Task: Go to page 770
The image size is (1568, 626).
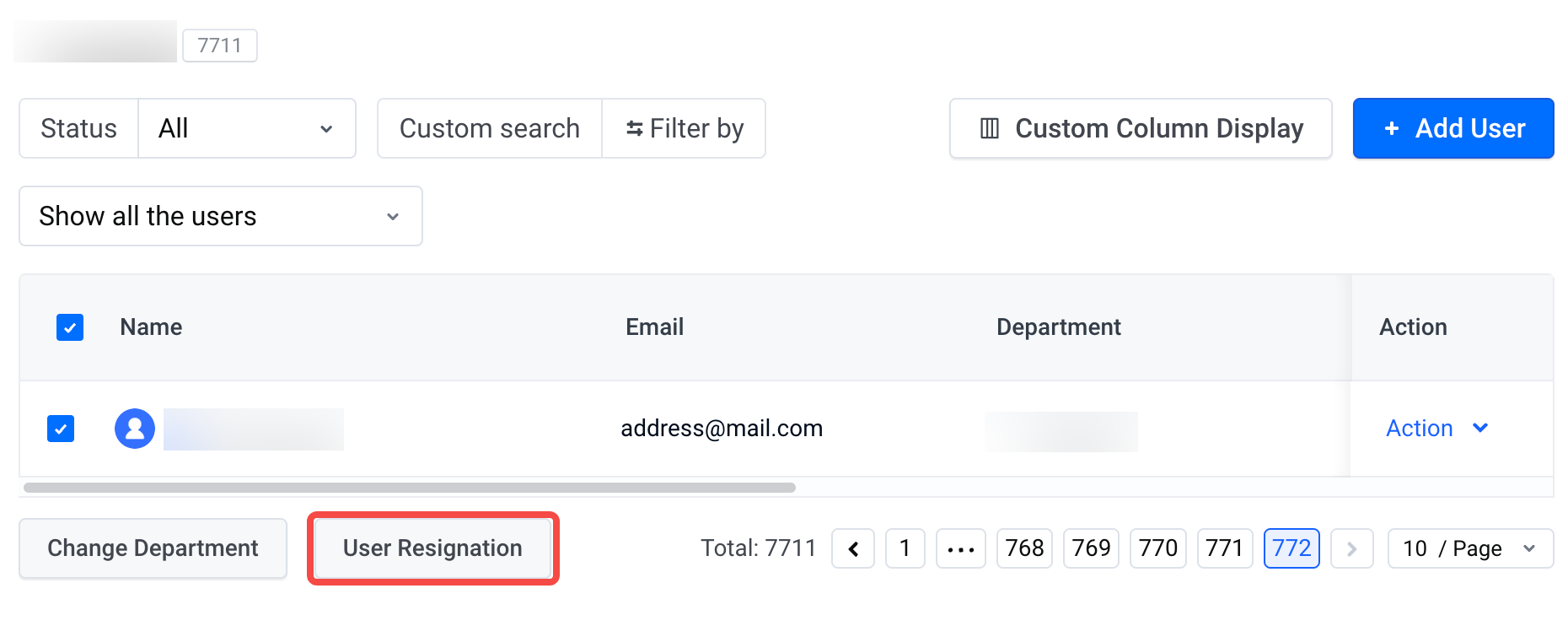Action: pyautogui.click(x=1158, y=548)
